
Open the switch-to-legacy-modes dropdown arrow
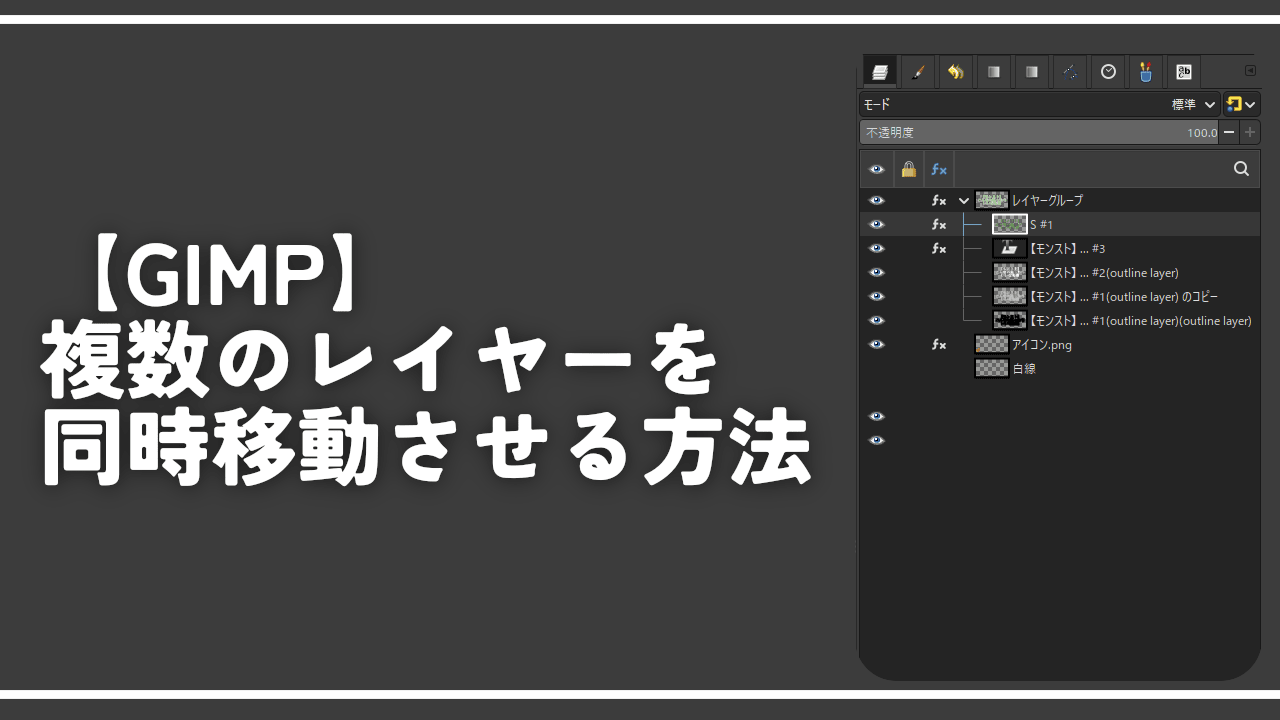click(1249, 104)
